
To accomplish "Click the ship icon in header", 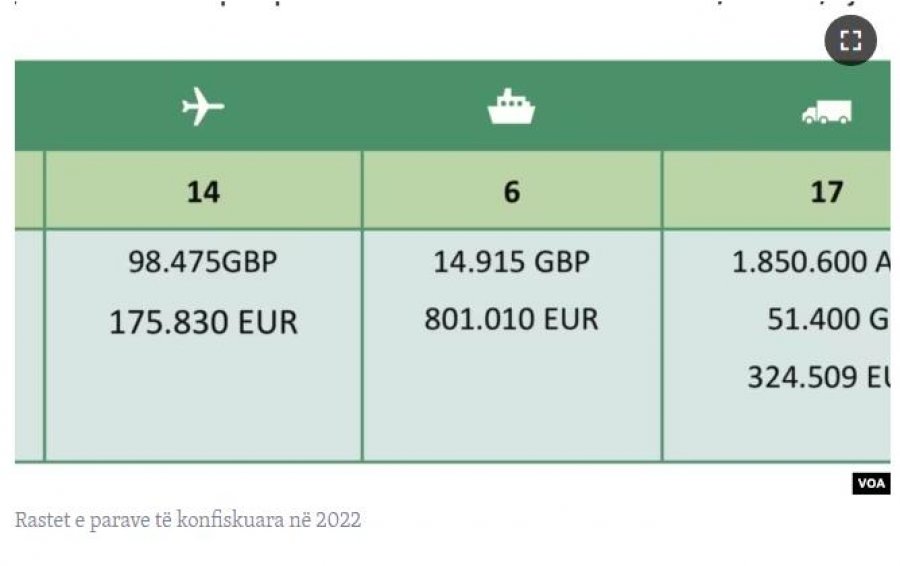I will pos(511,106).
